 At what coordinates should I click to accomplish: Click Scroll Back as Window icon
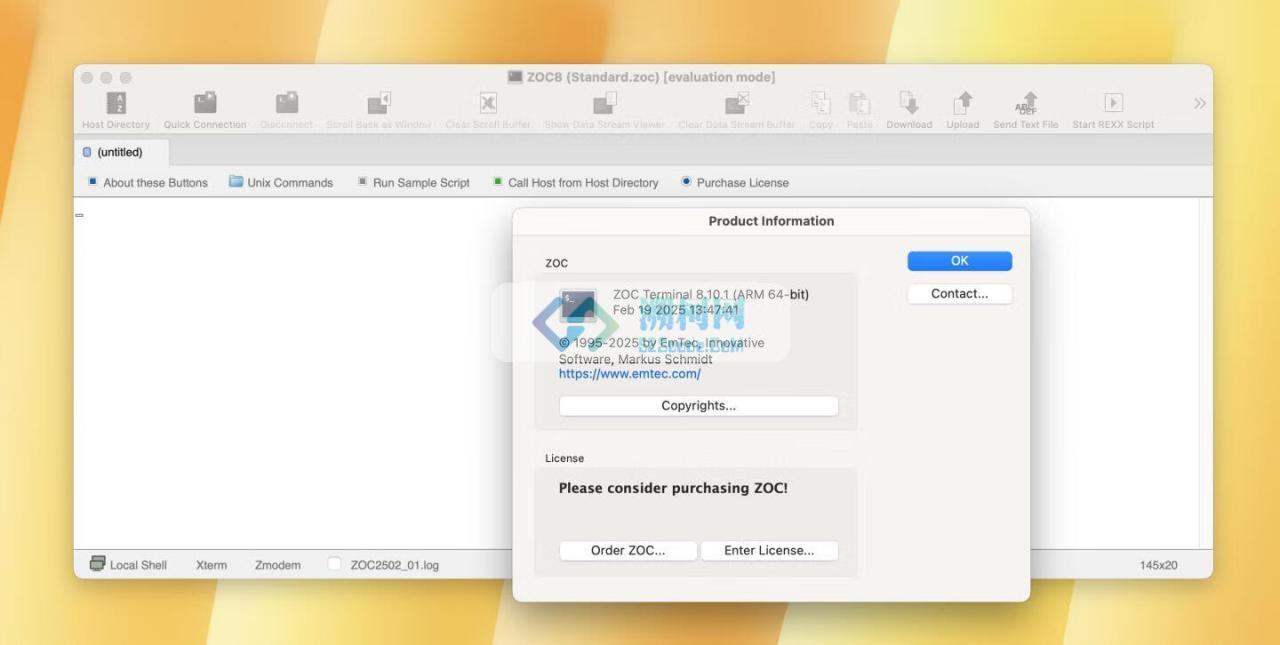pyautogui.click(x=379, y=103)
